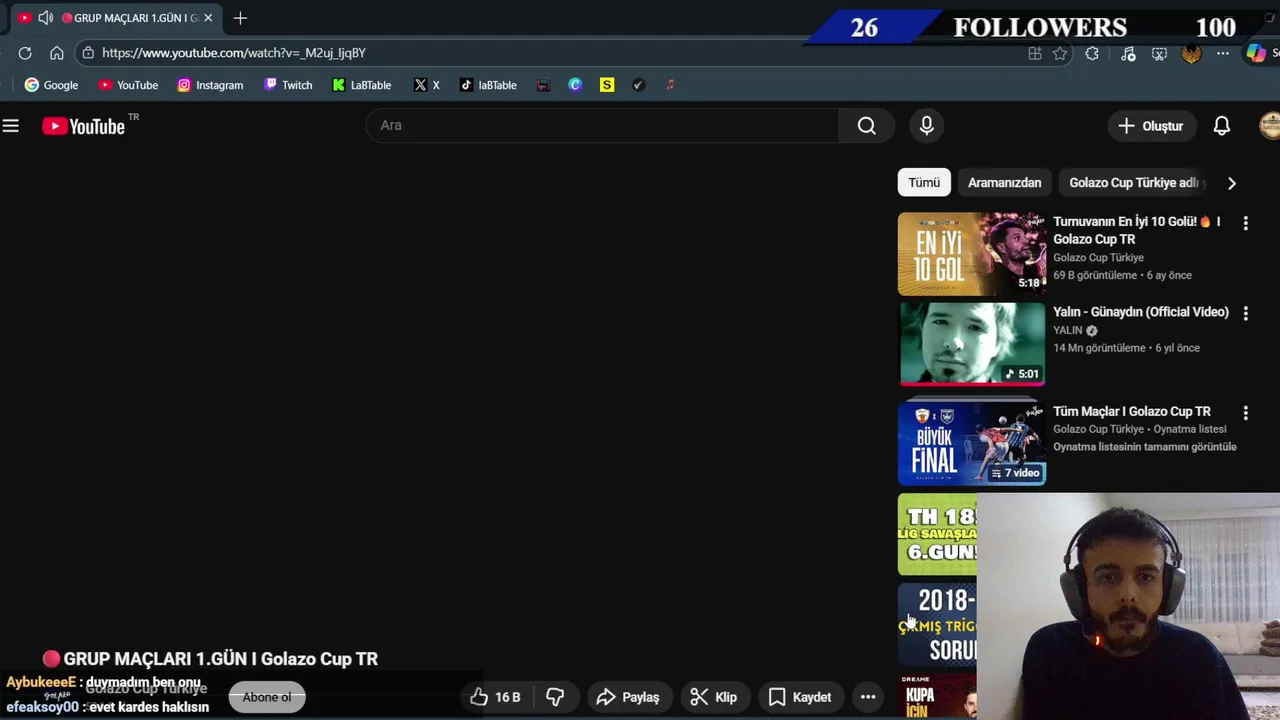Click the Abone ol subscribe button
This screenshot has width=1280, height=720.
tap(266, 697)
